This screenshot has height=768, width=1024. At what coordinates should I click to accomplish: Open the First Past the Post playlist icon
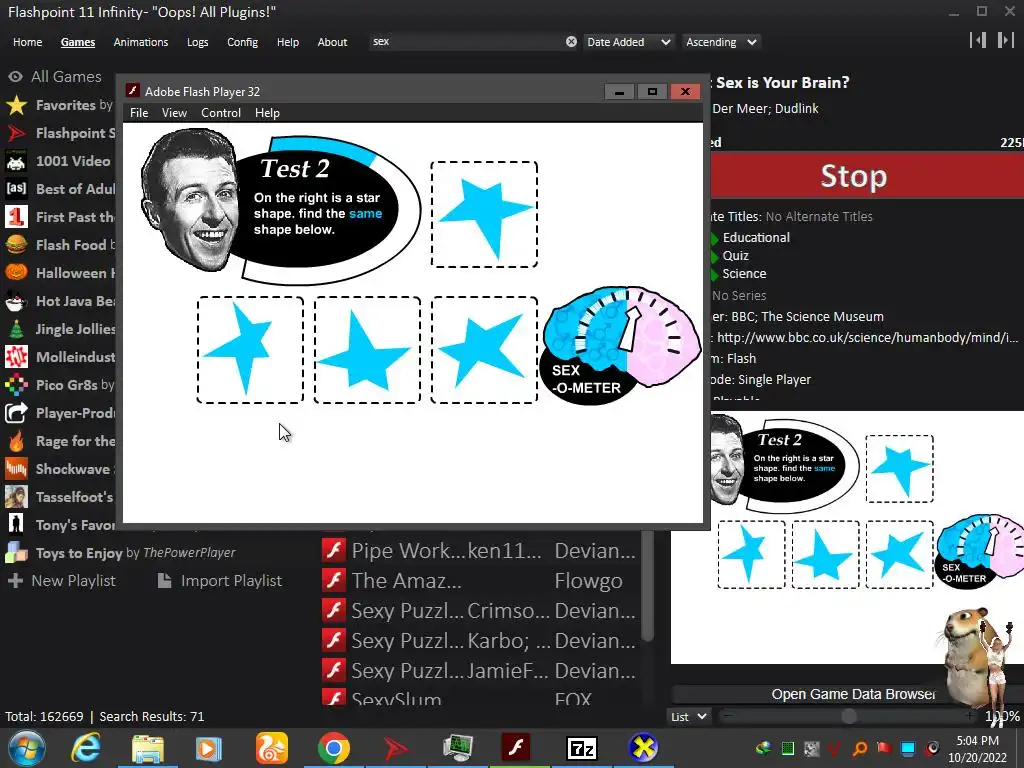pos(16,217)
